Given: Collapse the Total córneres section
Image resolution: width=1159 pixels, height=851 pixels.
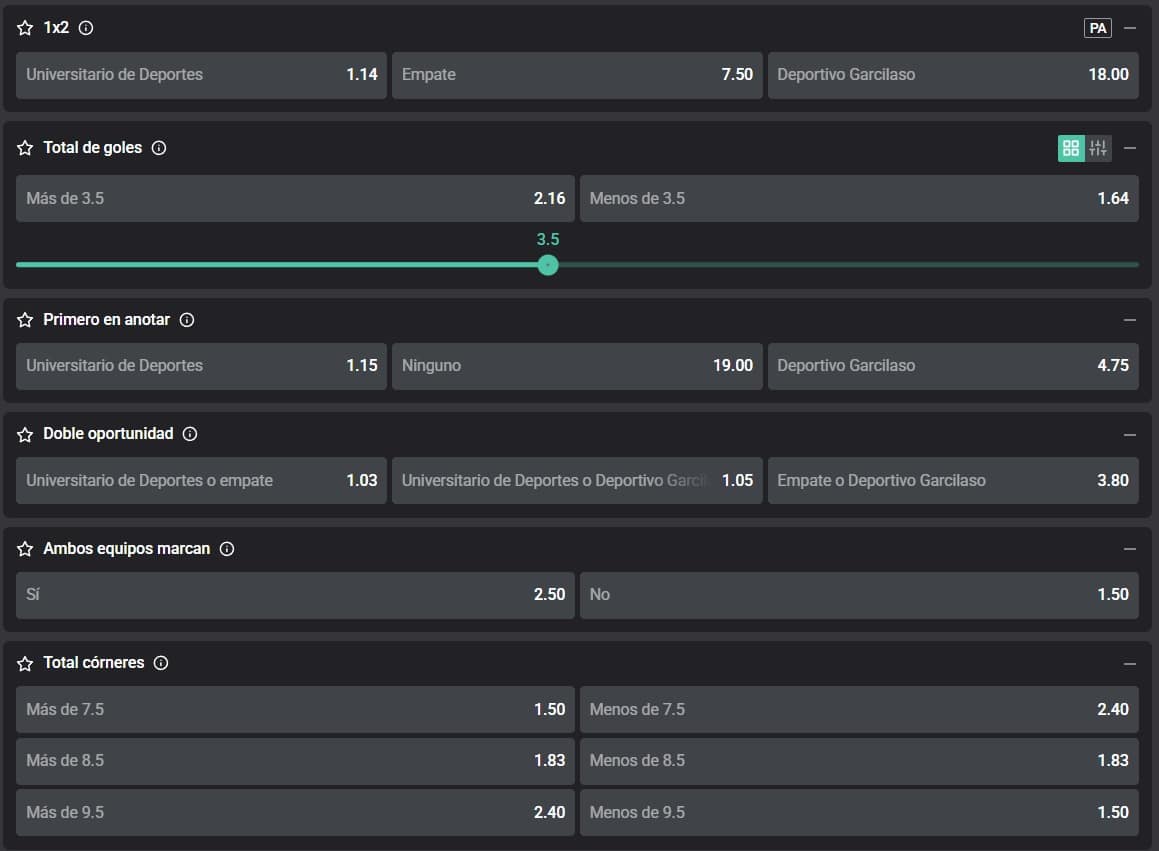Looking at the screenshot, I should pos(1130,663).
